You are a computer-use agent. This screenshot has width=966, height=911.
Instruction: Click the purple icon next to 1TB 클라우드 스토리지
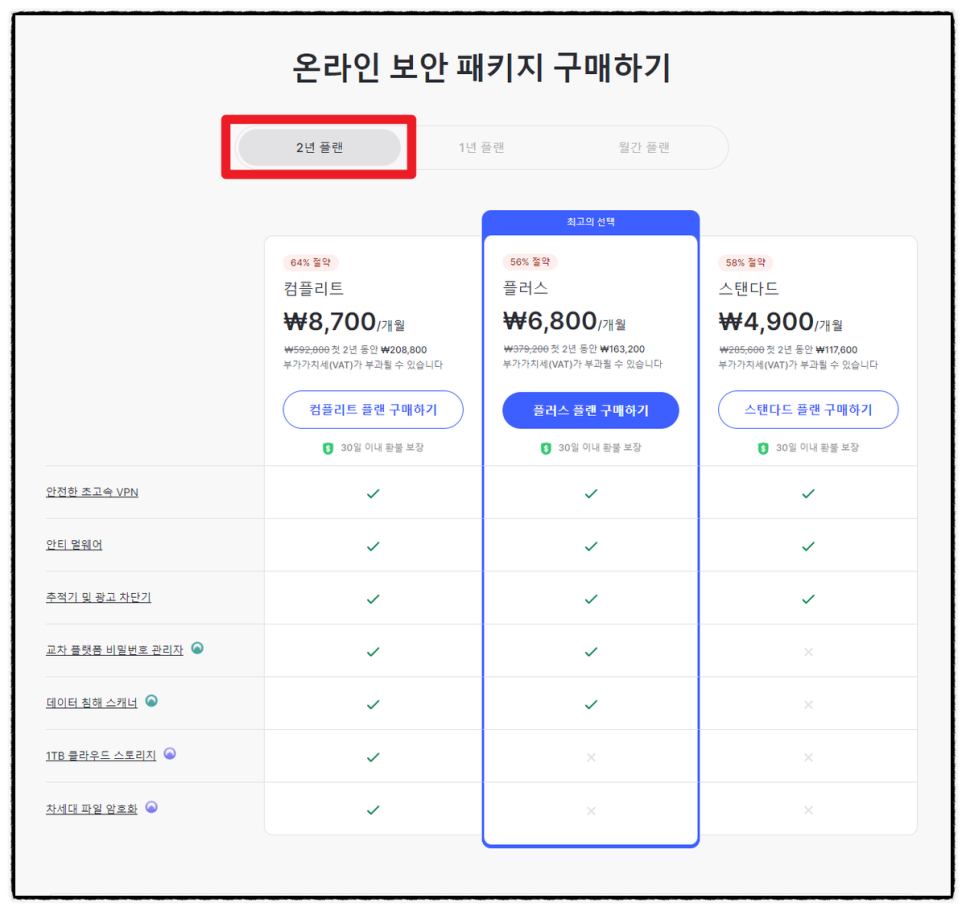(x=170, y=753)
